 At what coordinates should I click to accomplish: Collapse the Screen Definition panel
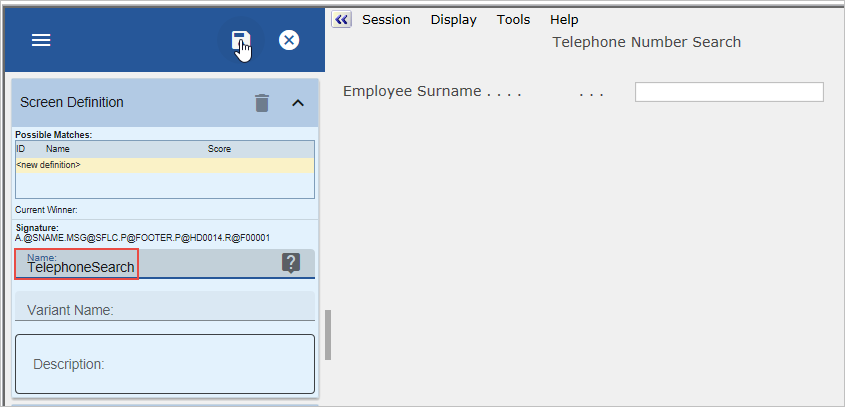pos(297,102)
